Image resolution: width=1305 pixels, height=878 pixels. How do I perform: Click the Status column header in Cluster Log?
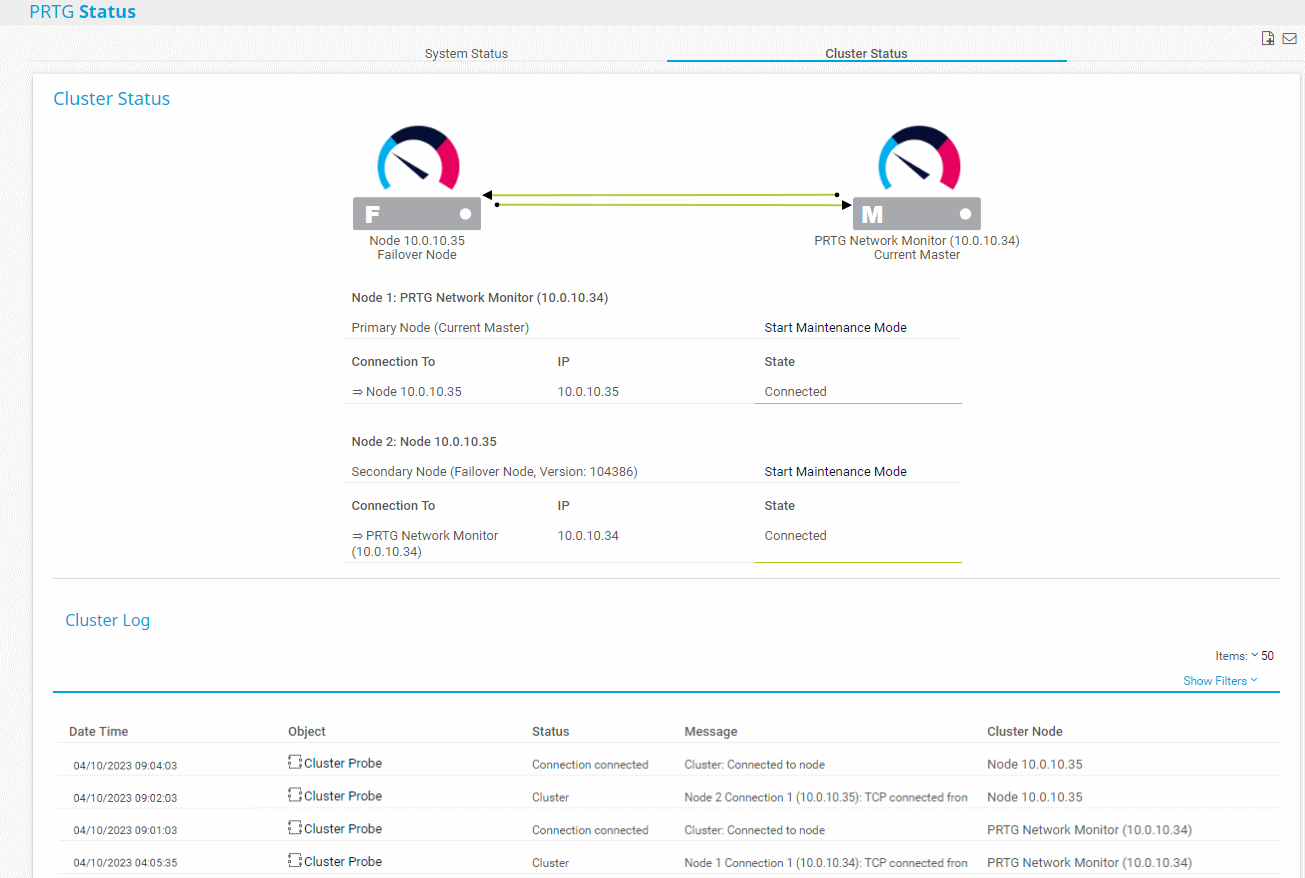(550, 732)
